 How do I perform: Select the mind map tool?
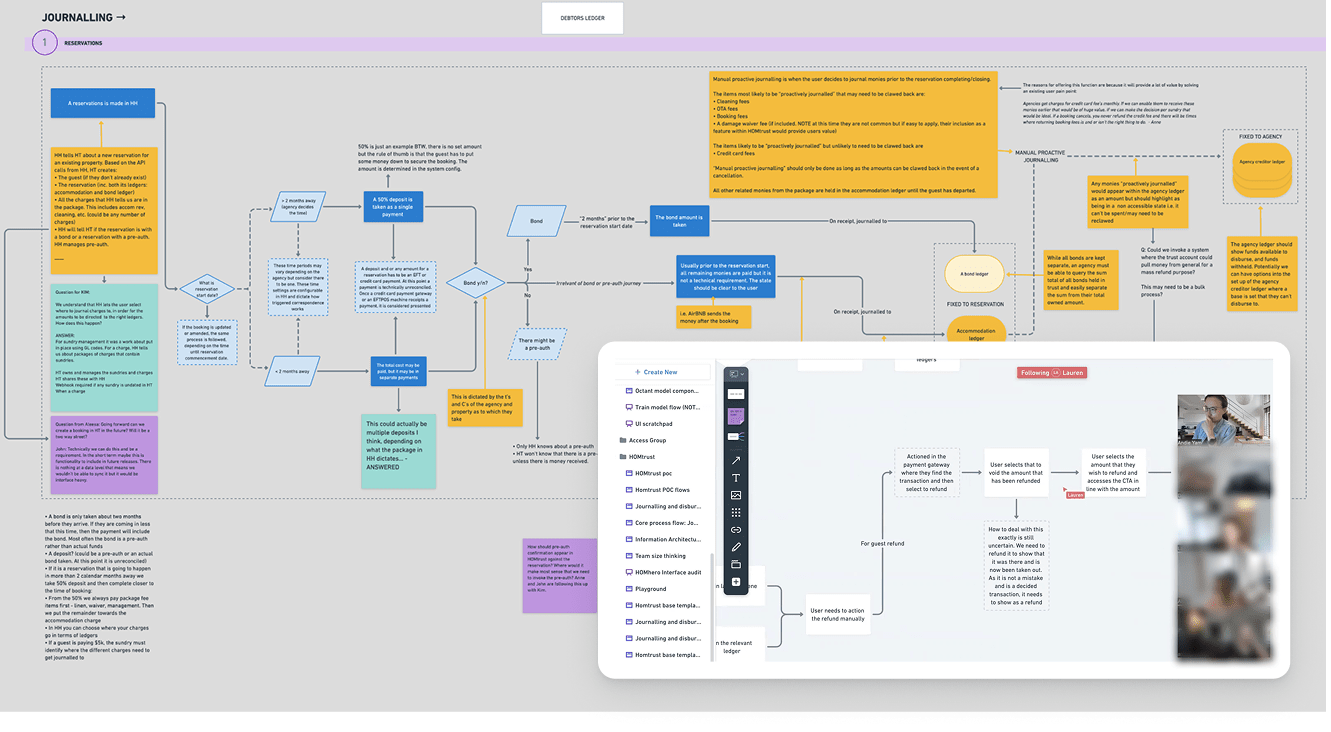point(735,436)
